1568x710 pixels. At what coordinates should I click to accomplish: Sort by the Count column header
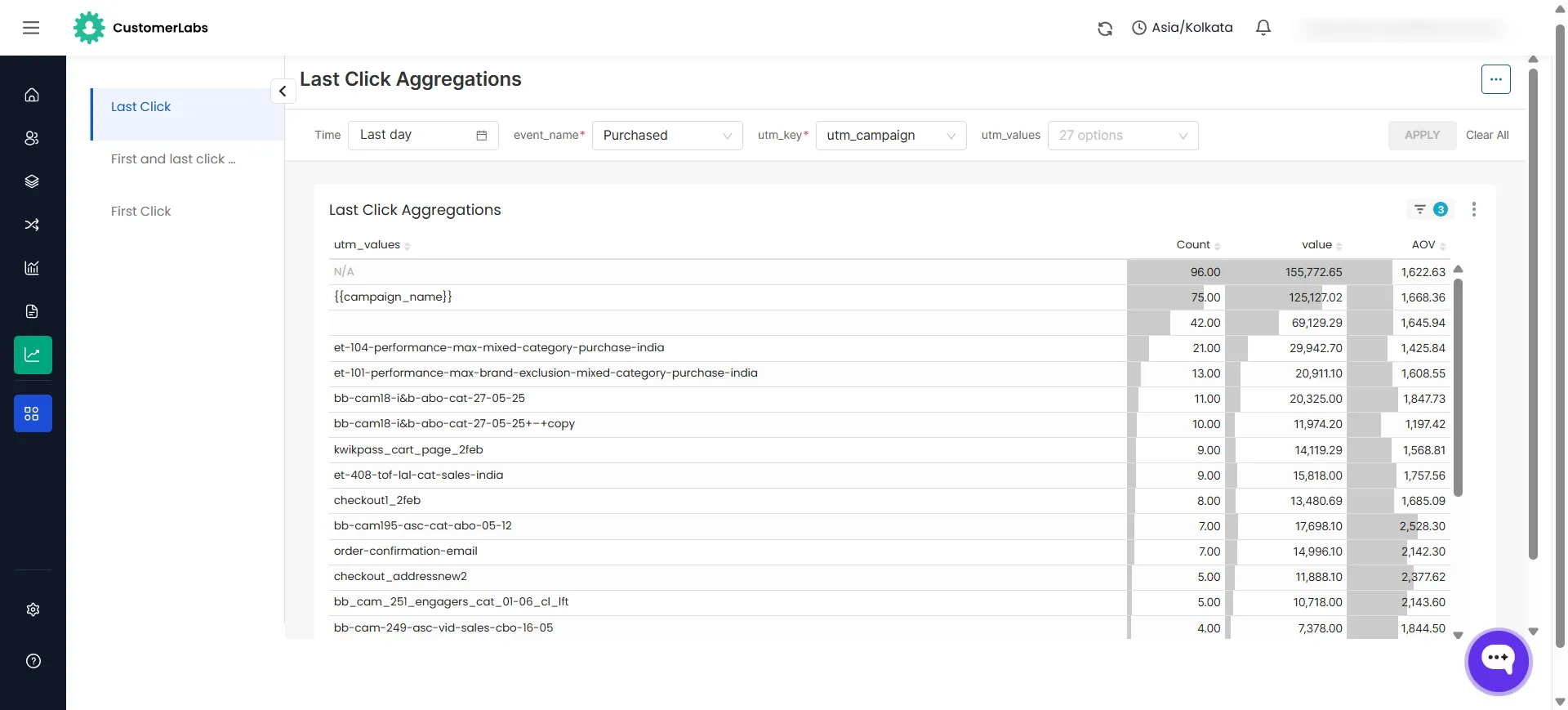[1198, 245]
